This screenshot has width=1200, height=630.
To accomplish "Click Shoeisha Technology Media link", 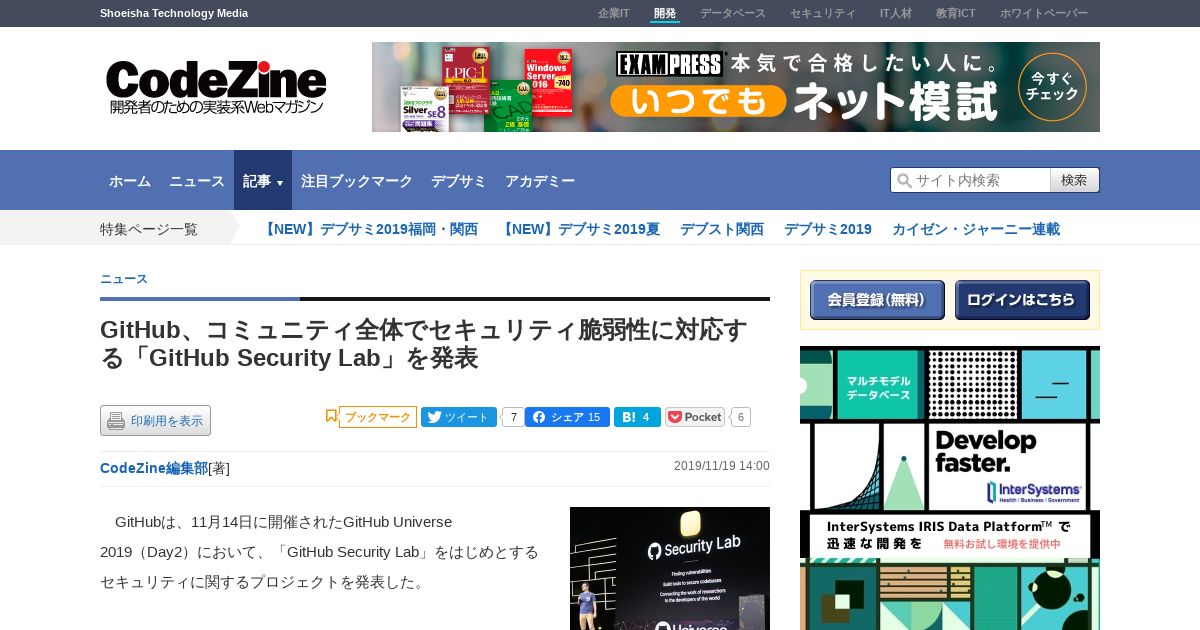I will (x=174, y=13).
